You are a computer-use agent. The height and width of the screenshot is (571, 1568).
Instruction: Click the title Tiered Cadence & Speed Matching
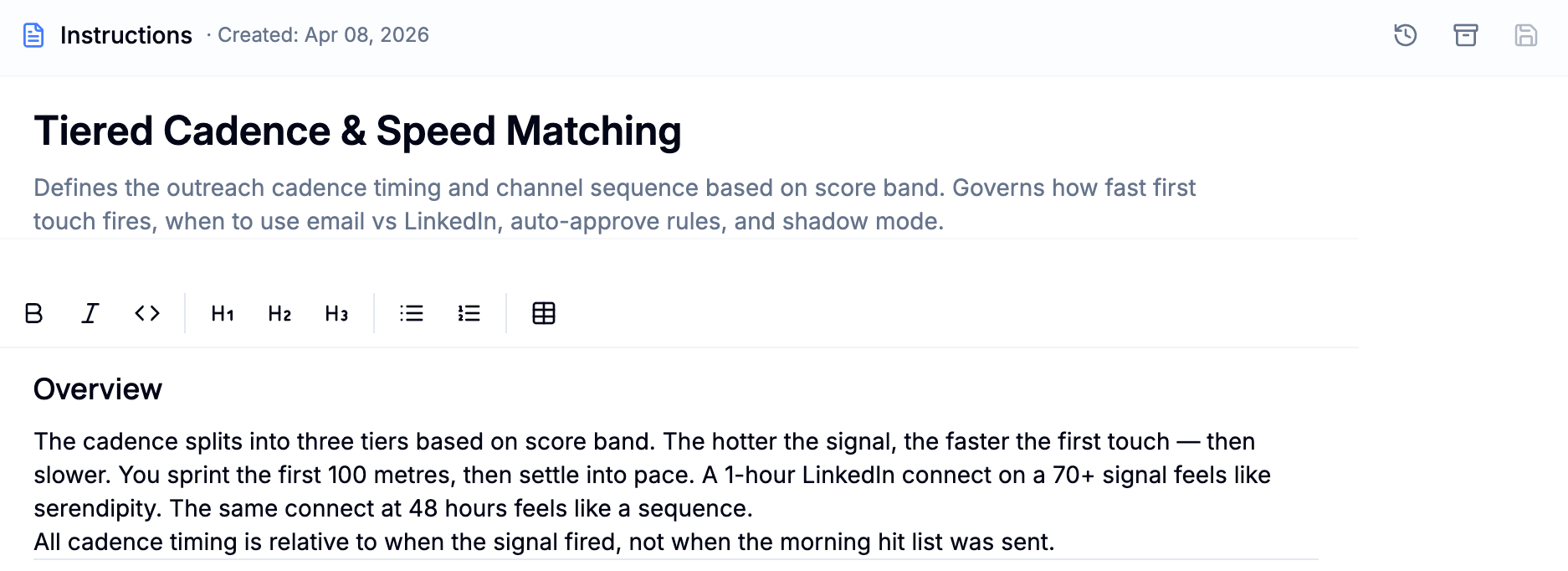[x=357, y=130]
